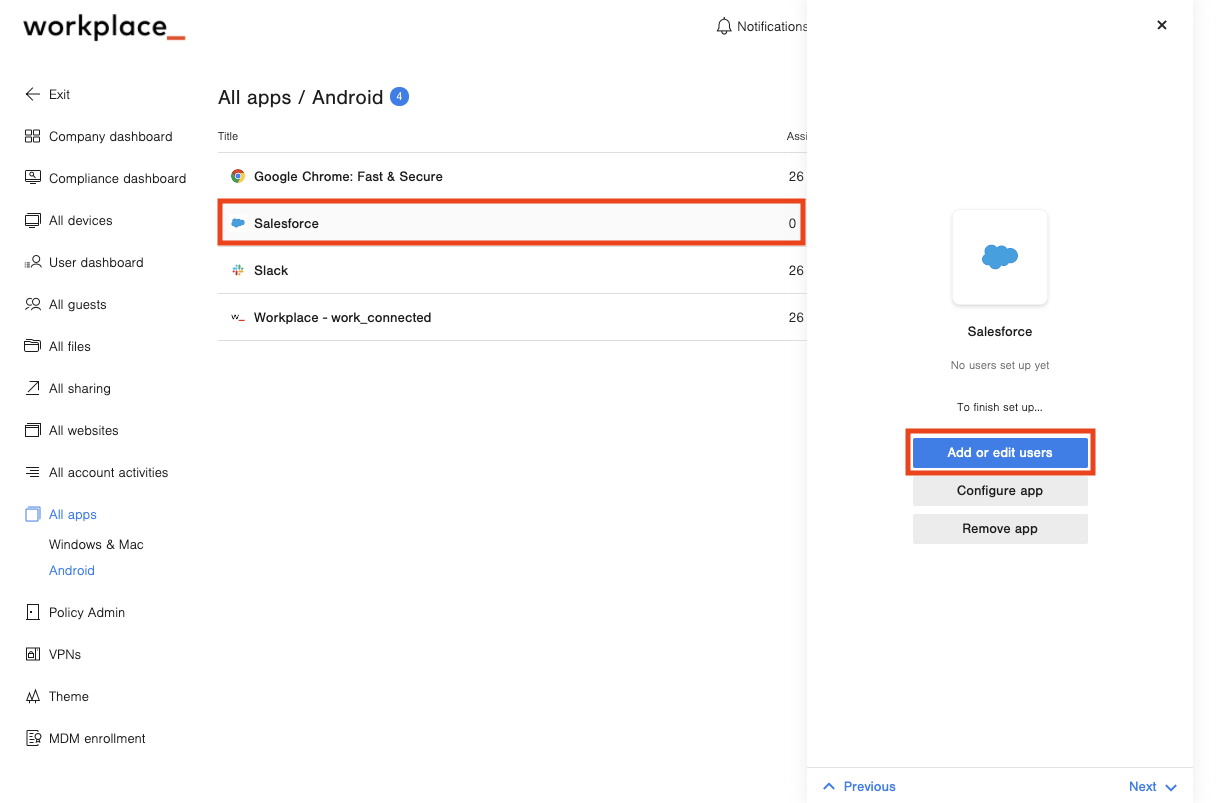Click the Exit back arrow icon
Viewport: 1216px width, 803px height.
coord(32,94)
